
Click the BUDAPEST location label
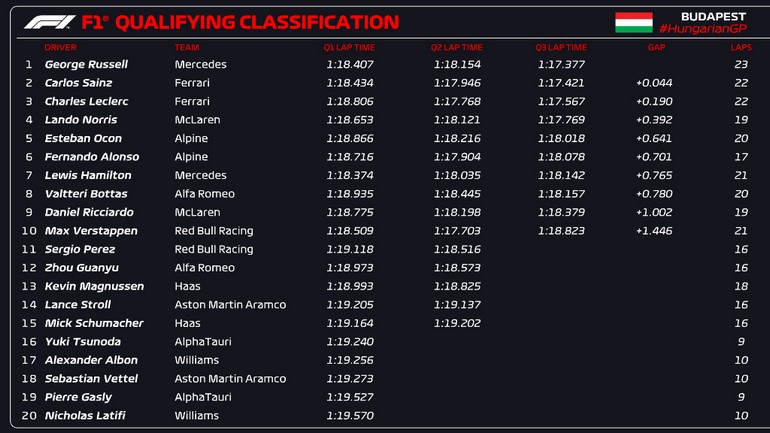click(713, 16)
